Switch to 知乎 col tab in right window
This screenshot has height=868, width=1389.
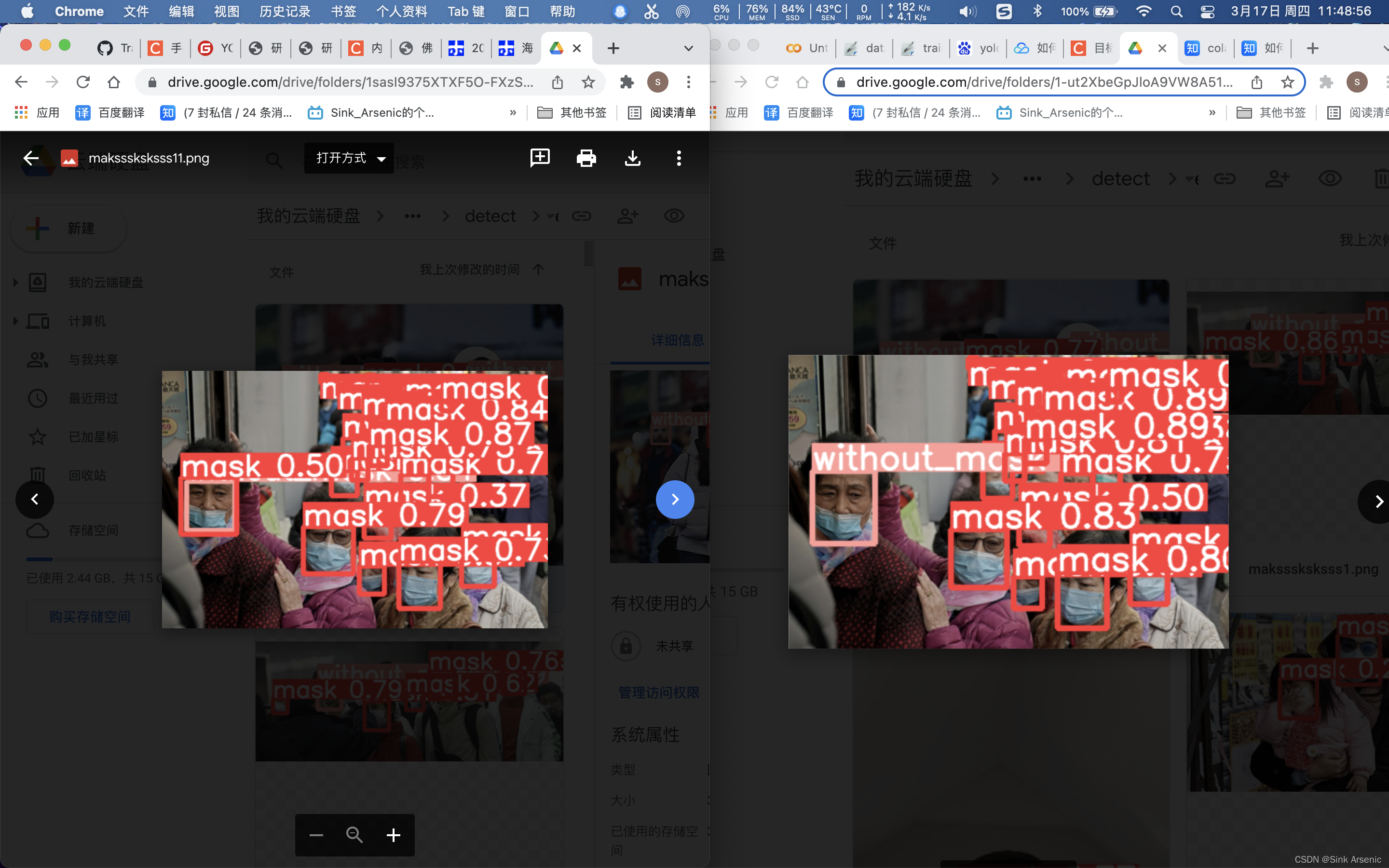(1205, 48)
